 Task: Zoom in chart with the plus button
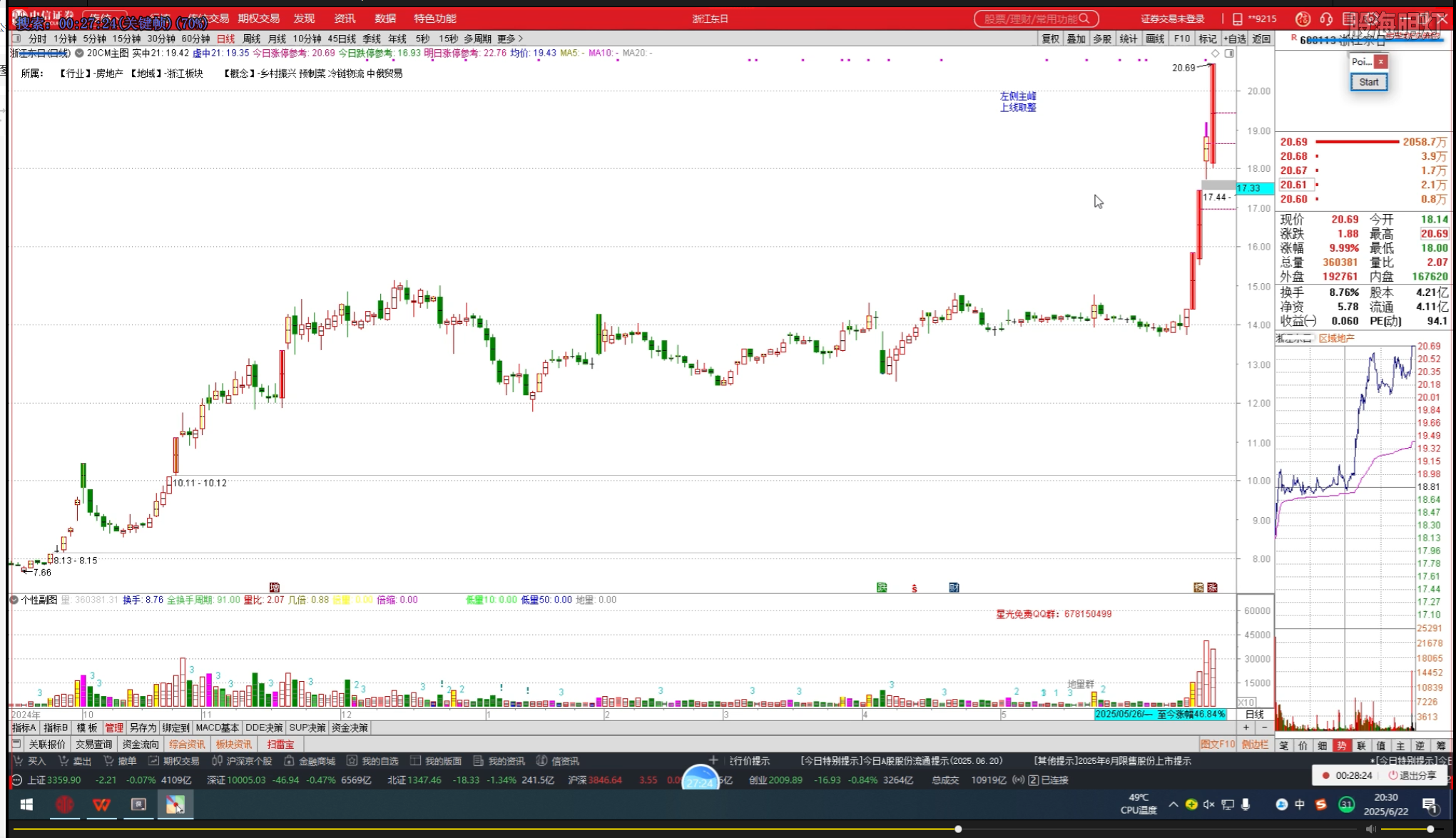click(x=1246, y=727)
